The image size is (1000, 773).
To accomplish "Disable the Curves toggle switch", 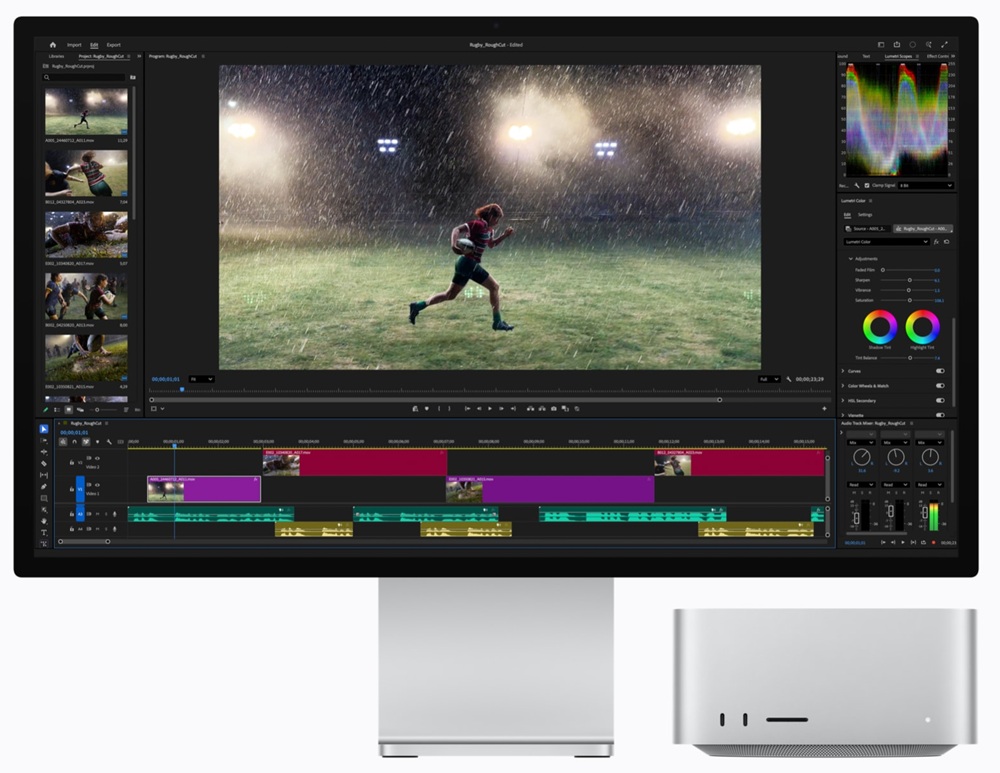I will pos(940,371).
